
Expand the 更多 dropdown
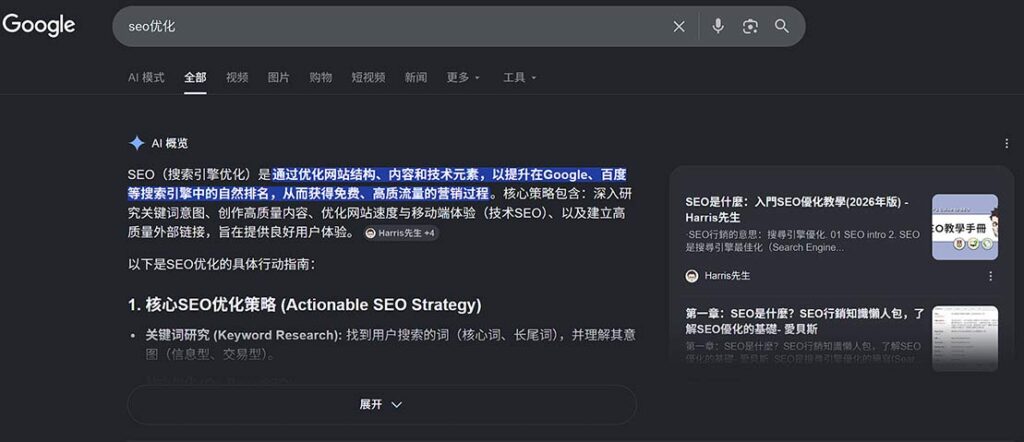point(463,77)
